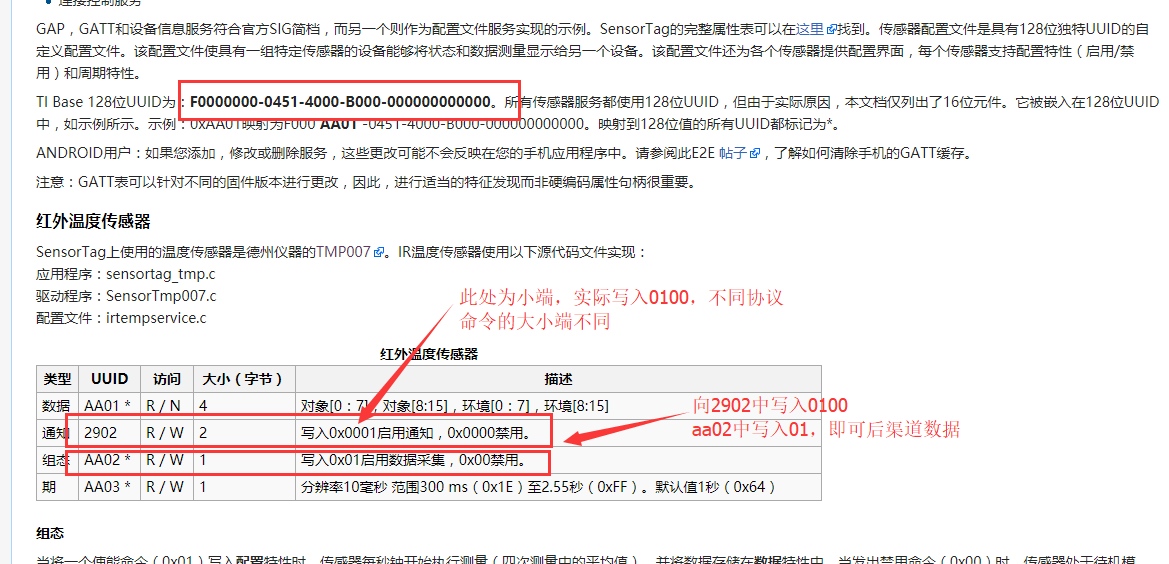Click the 红外温度传感器 section heading

coord(93,221)
